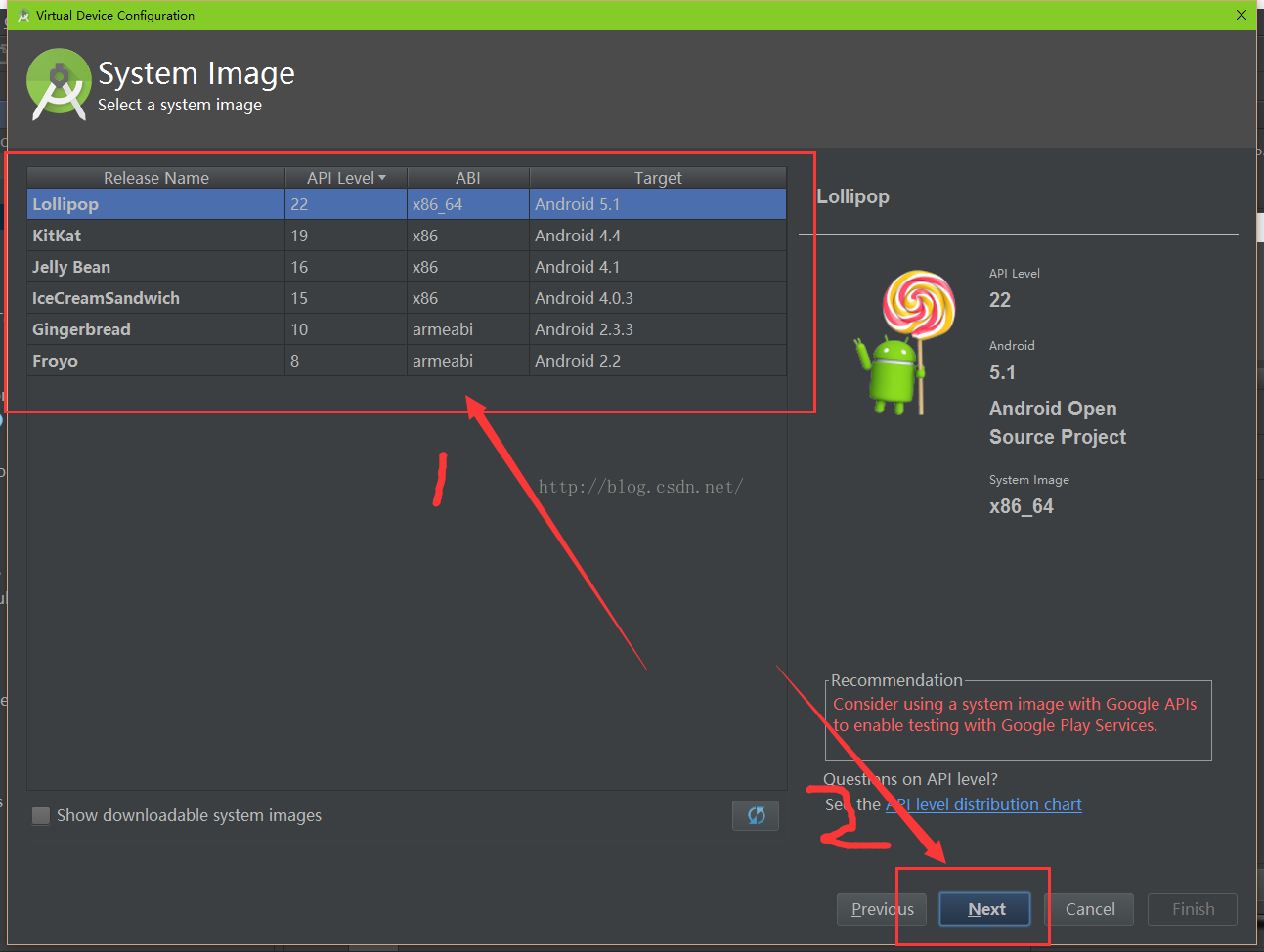Sort by Release Name column header
Image resolution: width=1264 pixels, height=952 pixels.
tap(156, 178)
